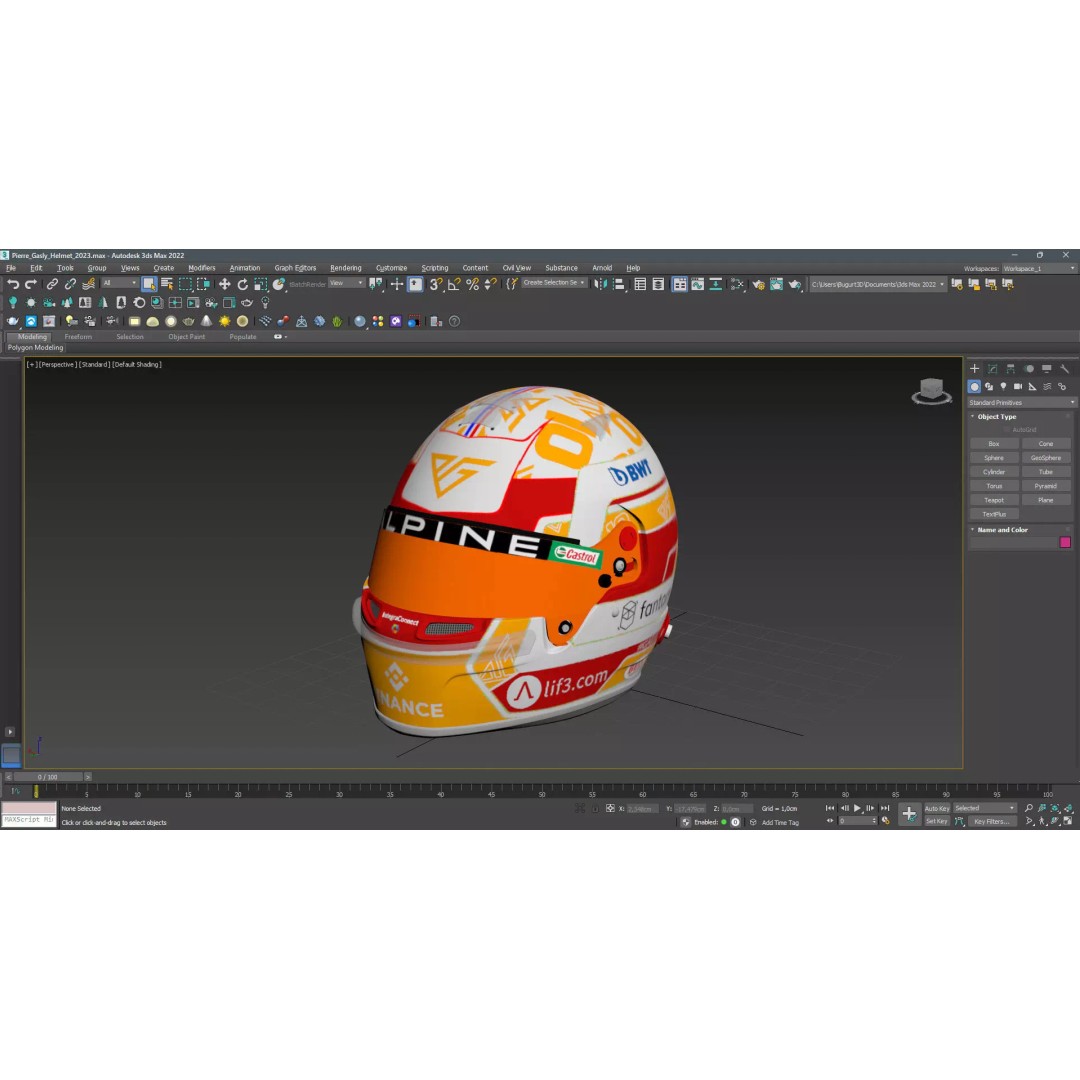Enable the Auto Key animation mode
Screen dimensions: 1080x1080
pyautogui.click(x=937, y=808)
